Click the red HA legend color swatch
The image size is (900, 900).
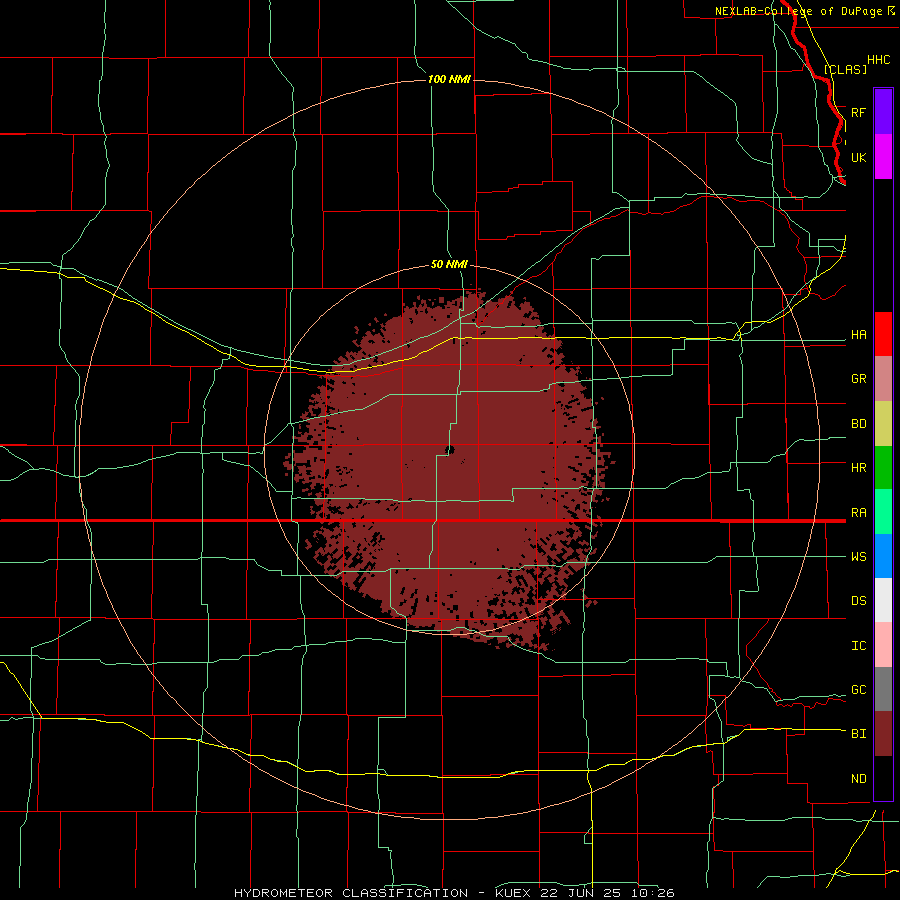pyautogui.click(x=883, y=334)
